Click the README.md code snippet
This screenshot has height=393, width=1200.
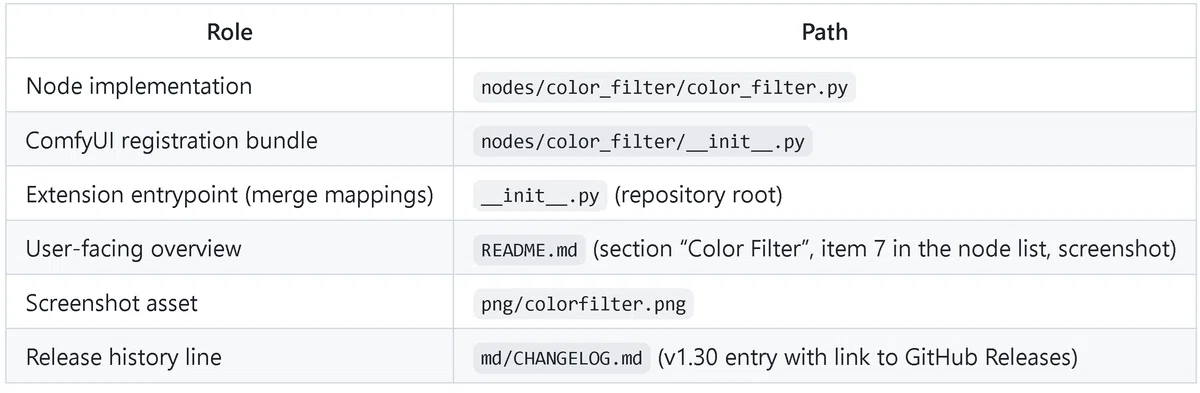529,249
